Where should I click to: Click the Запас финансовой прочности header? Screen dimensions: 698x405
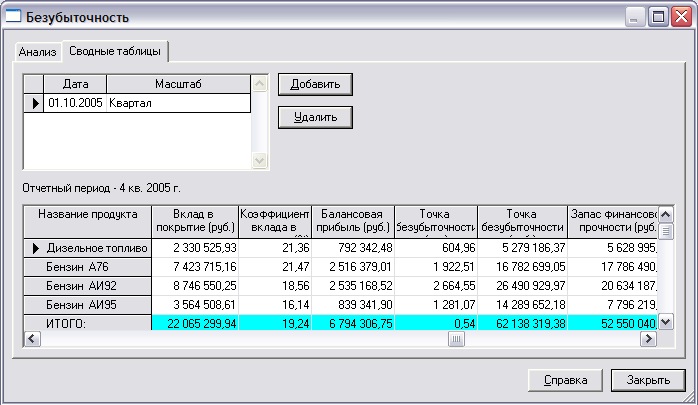click(x=613, y=222)
